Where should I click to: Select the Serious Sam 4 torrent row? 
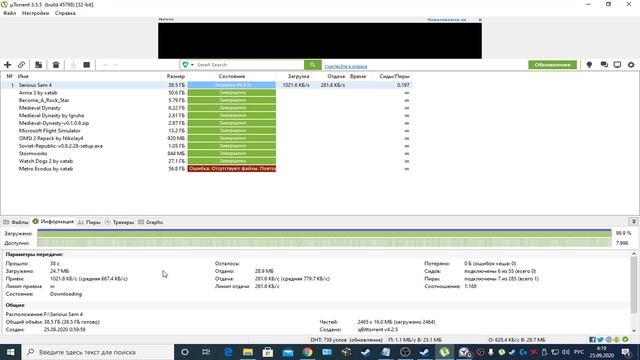206,85
